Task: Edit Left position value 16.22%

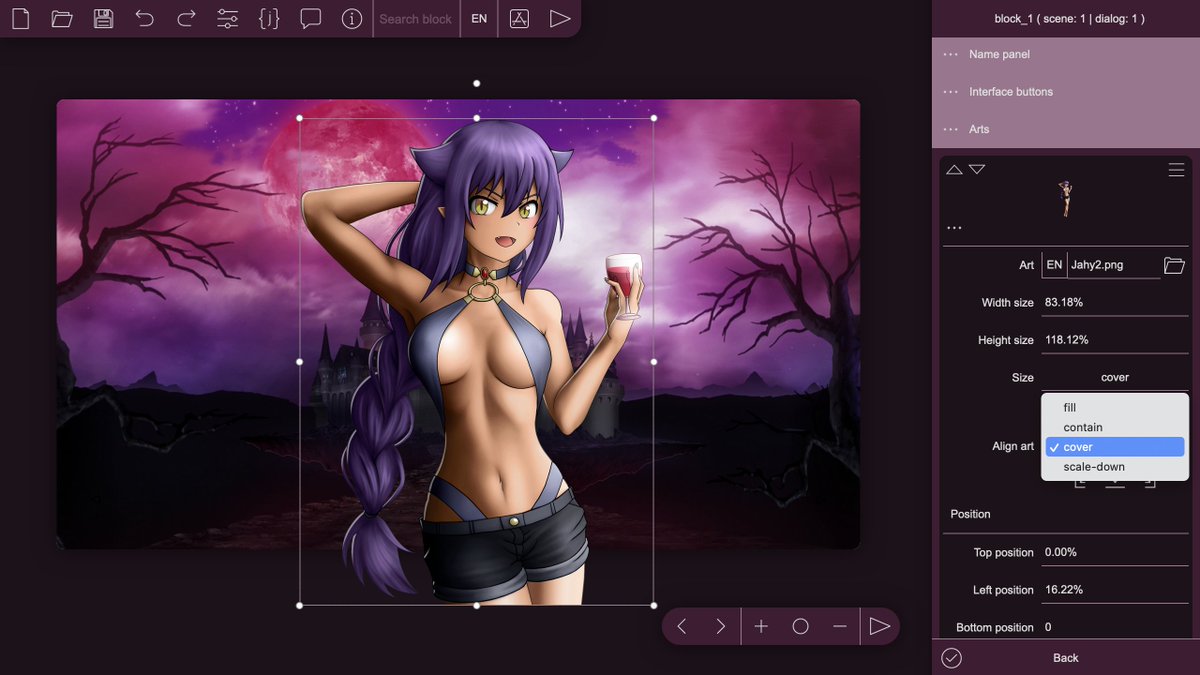Action: coord(1115,590)
